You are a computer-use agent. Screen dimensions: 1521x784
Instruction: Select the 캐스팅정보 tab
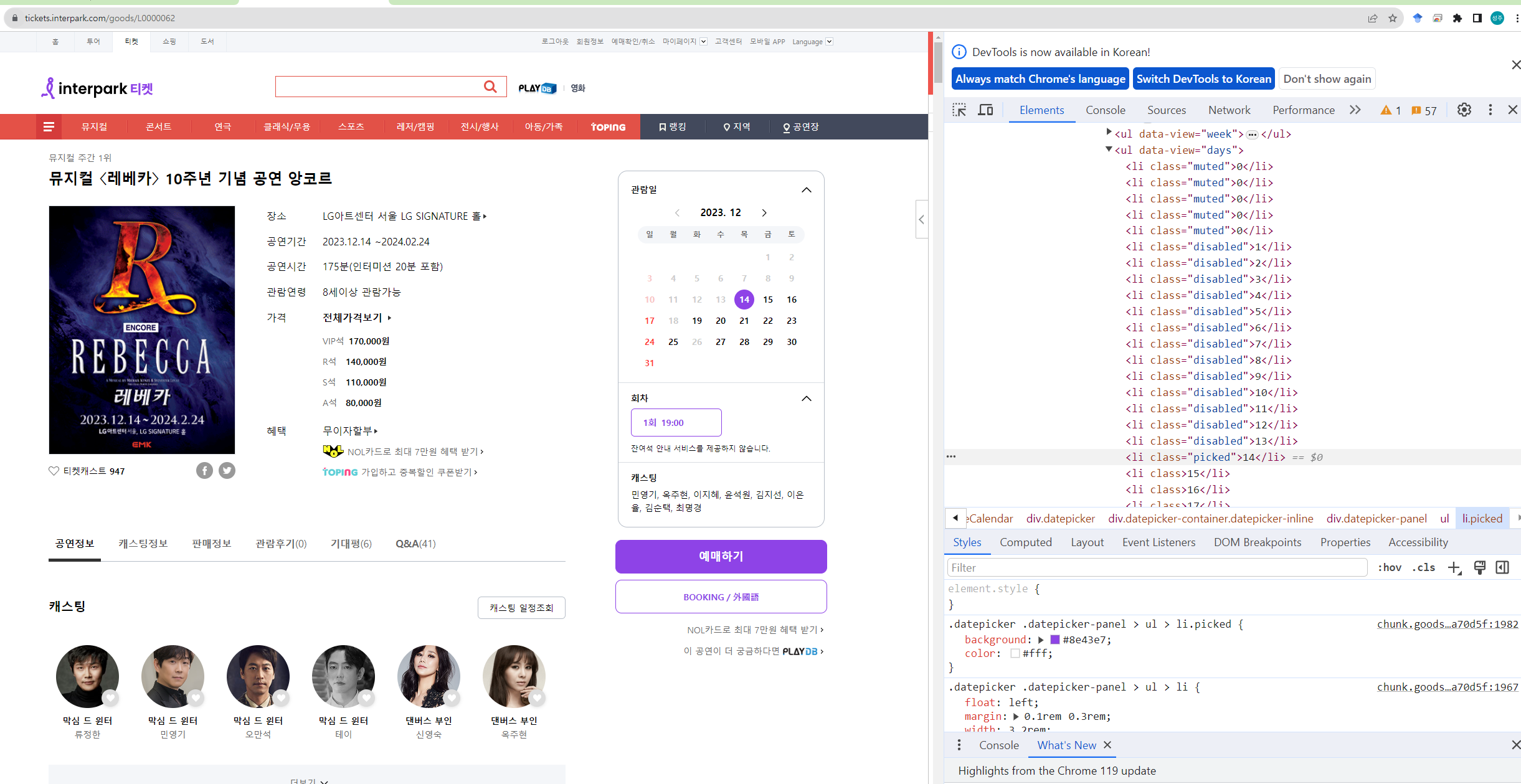(143, 544)
